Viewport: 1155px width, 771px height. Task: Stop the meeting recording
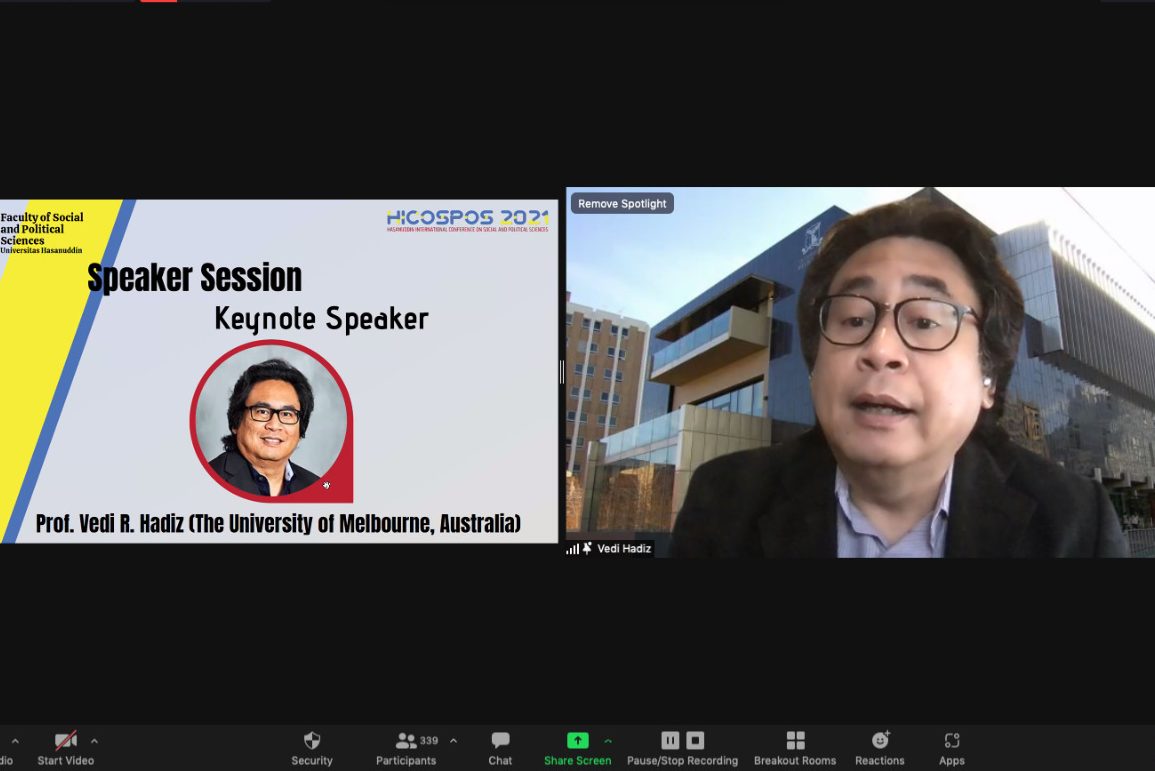(x=696, y=741)
